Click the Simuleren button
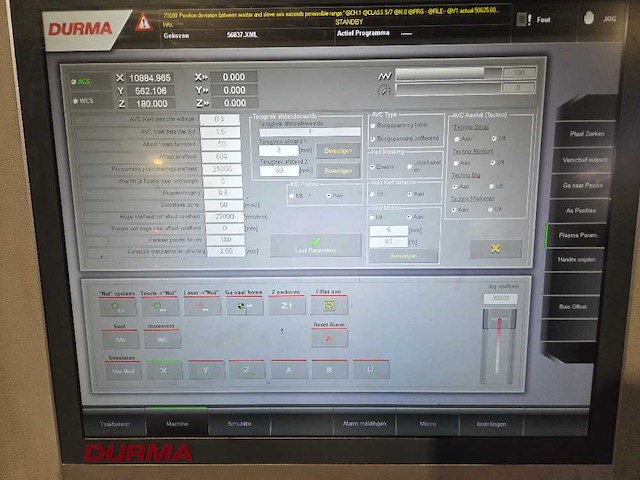 click(123, 371)
